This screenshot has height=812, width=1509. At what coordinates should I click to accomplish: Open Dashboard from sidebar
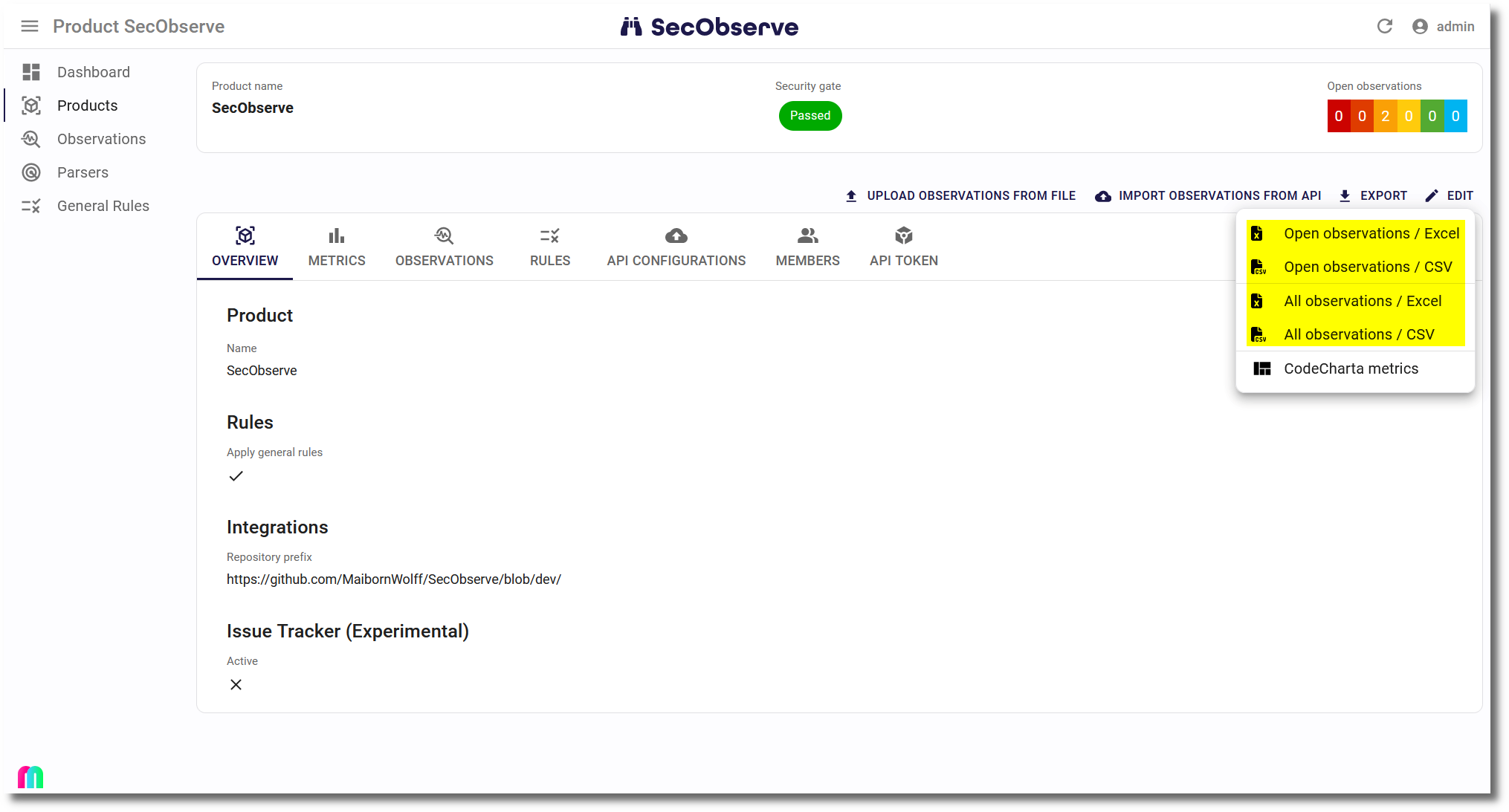click(x=93, y=72)
